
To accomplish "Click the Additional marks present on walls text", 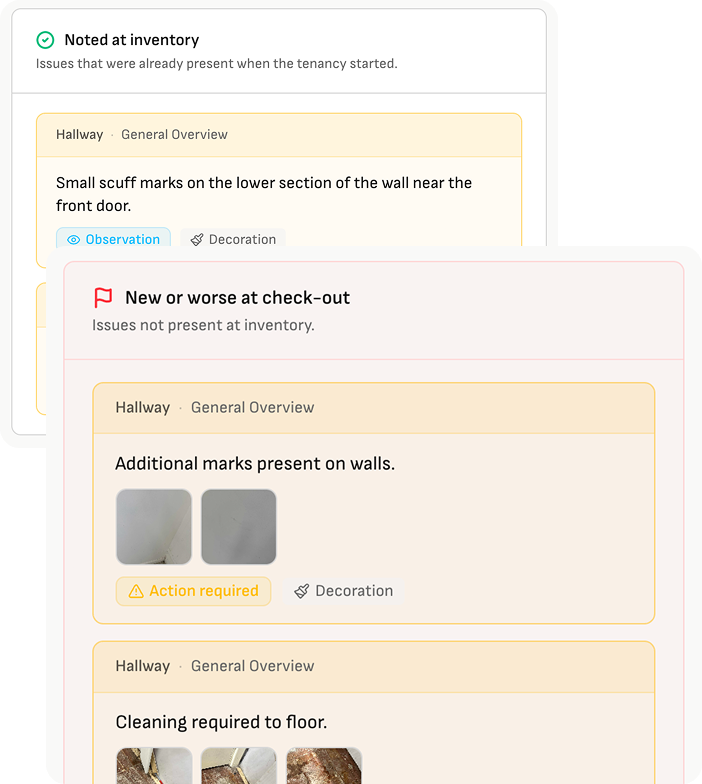I will [x=255, y=464].
